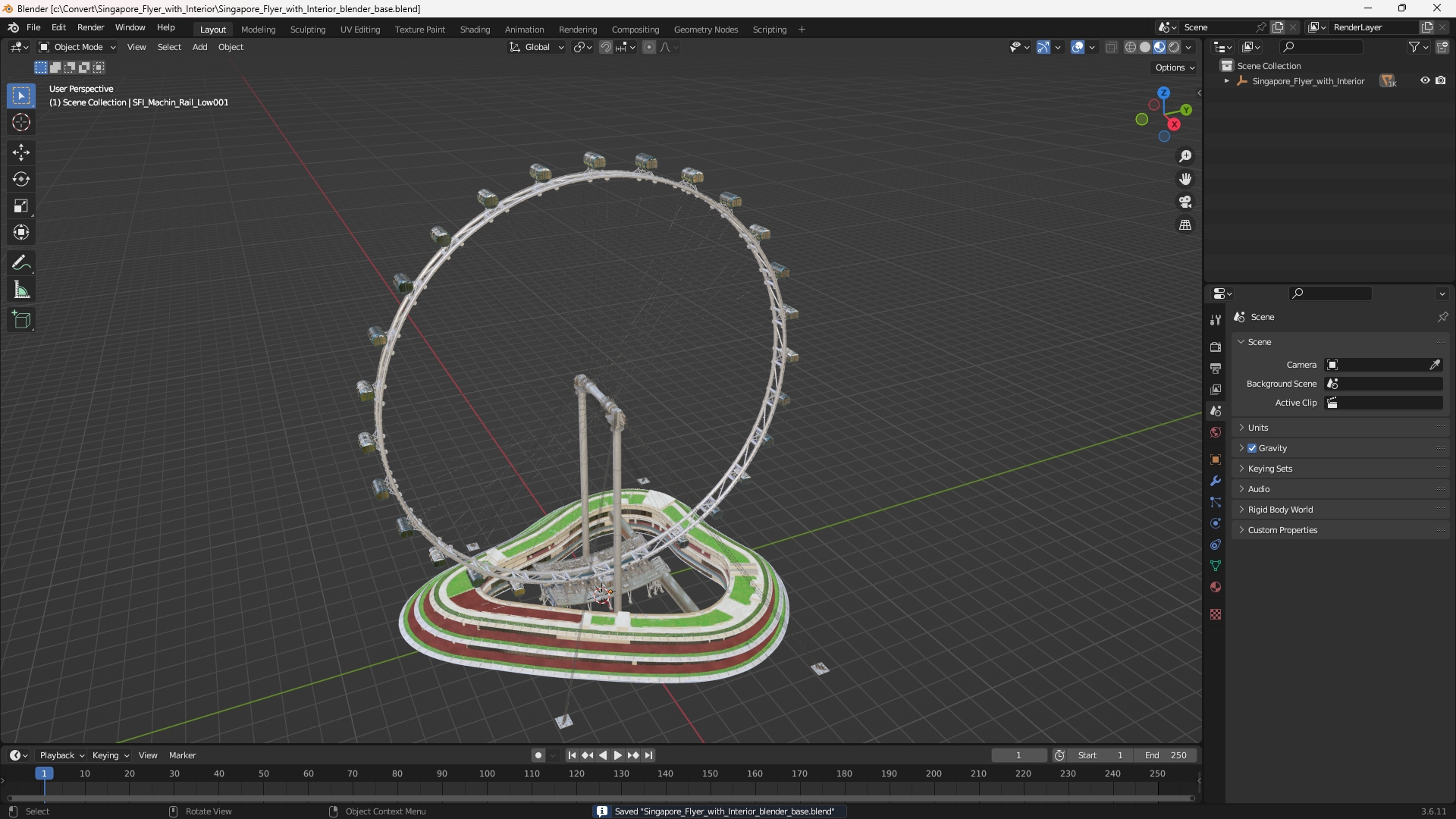Open the Object Data properties tab

point(1216,566)
